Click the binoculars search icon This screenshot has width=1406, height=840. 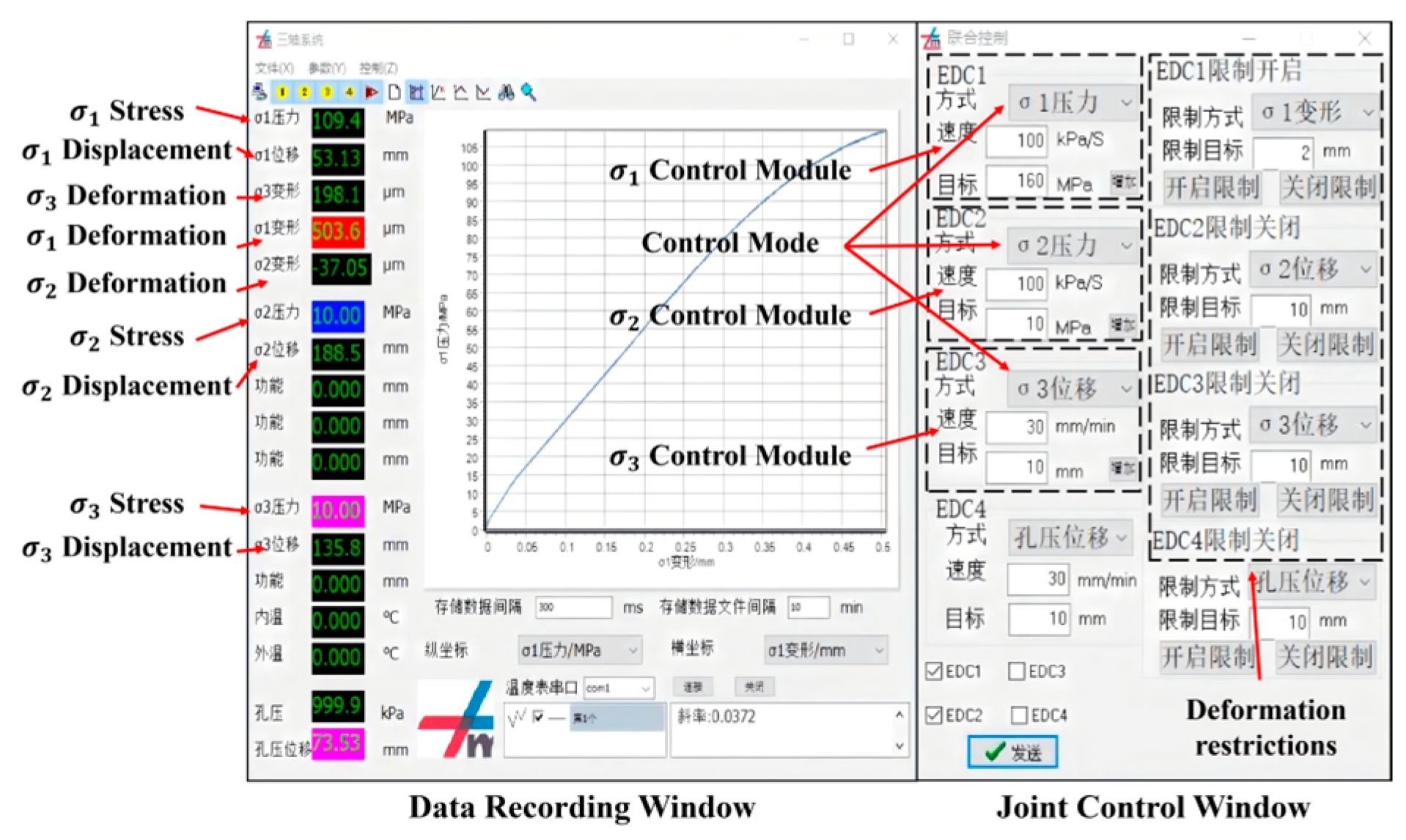[x=506, y=92]
